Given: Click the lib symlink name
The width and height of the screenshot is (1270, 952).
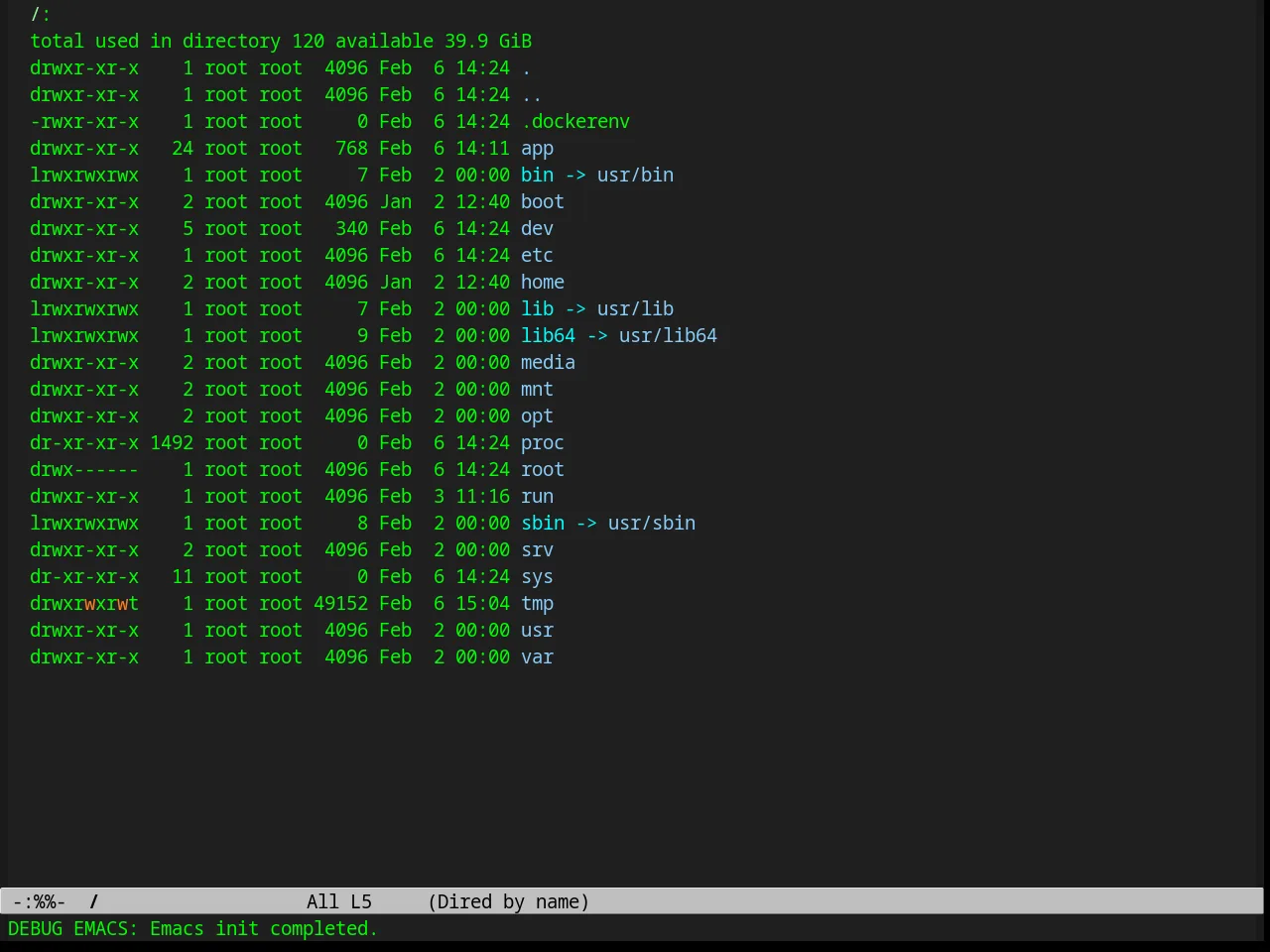Looking at the screenshot, I should 537,309.
